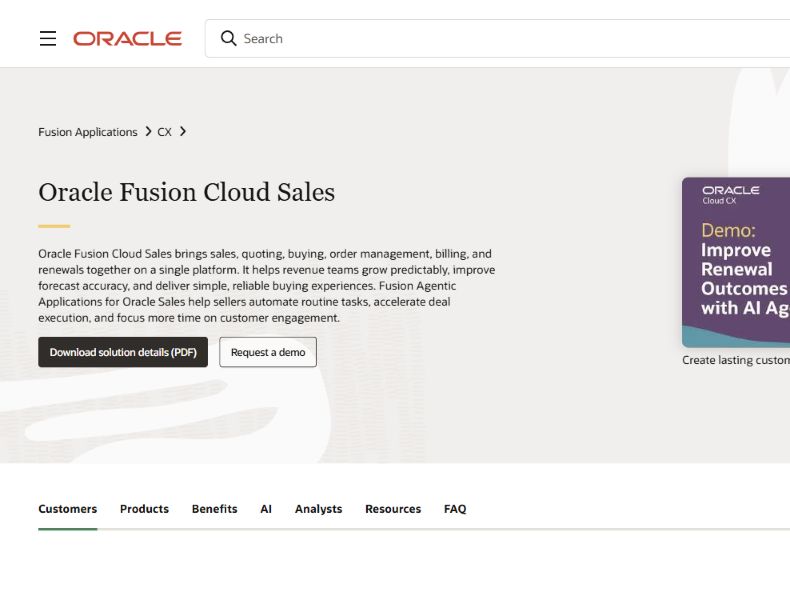This screenshot has height=600, width=790.
Task: Select the Customers tab
Action: pyautogui.click(x=68, y=509)
